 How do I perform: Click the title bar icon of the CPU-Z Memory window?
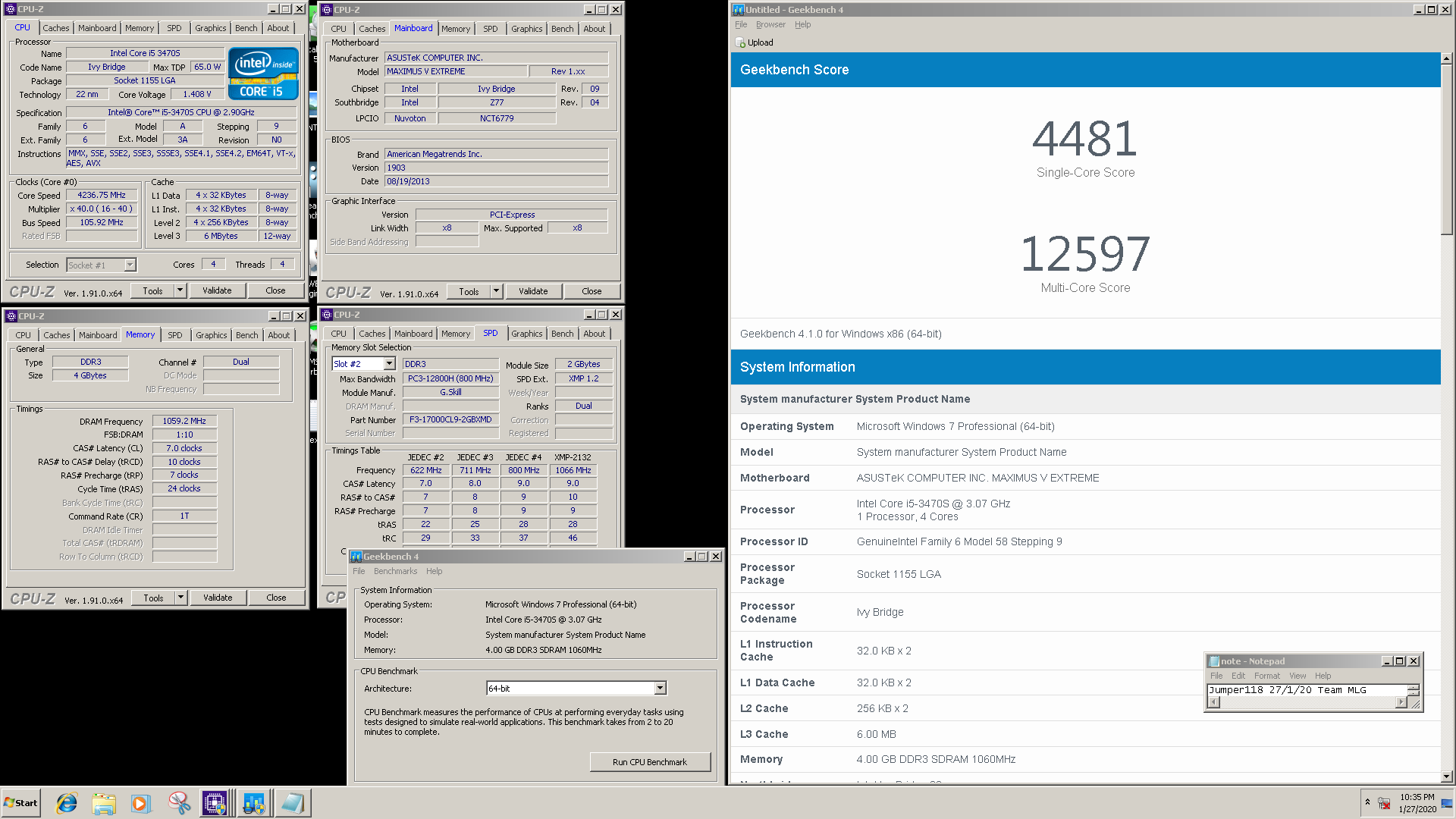pos(11,316)
